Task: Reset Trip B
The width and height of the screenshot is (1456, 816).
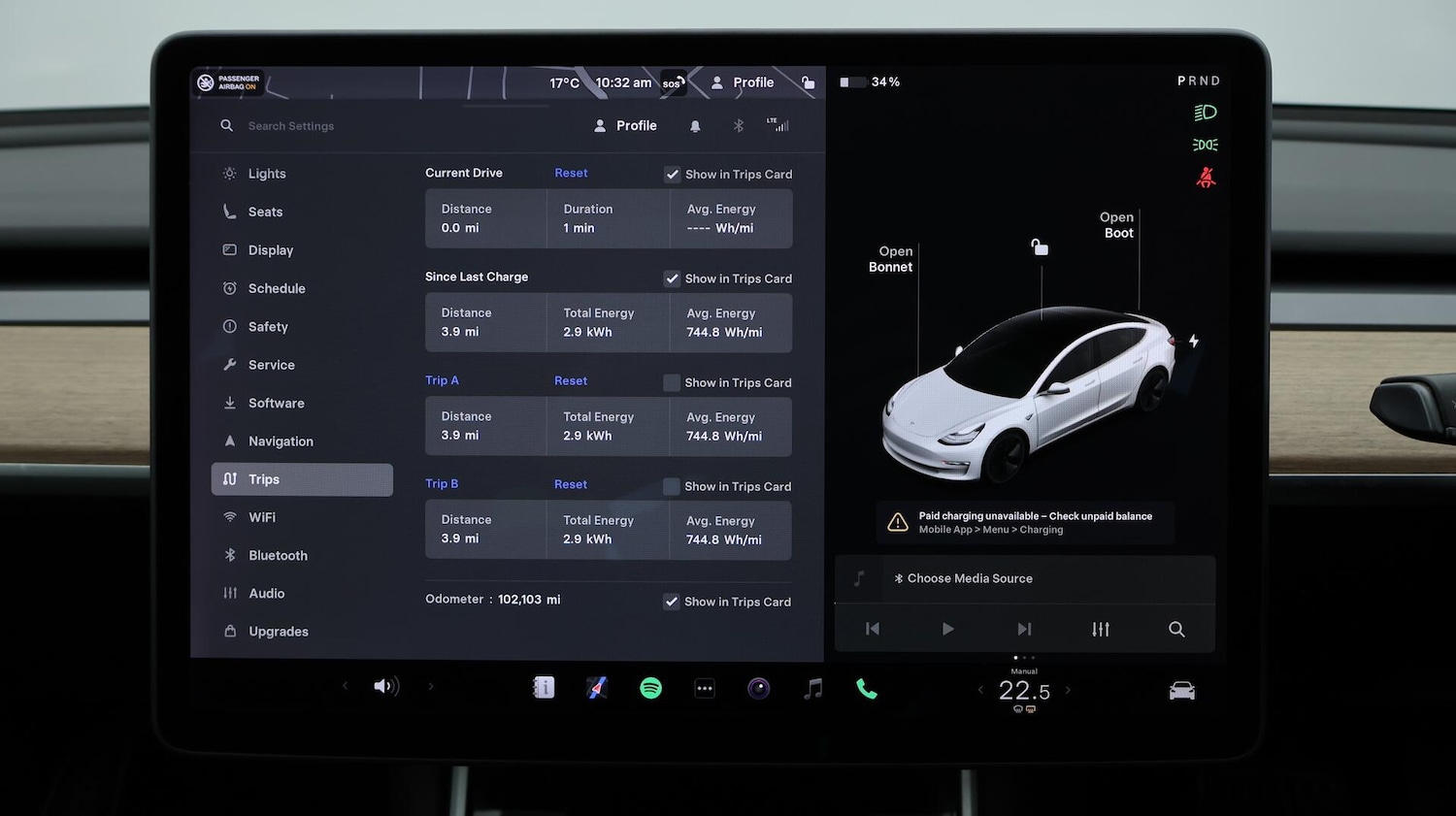Action: 571,484
